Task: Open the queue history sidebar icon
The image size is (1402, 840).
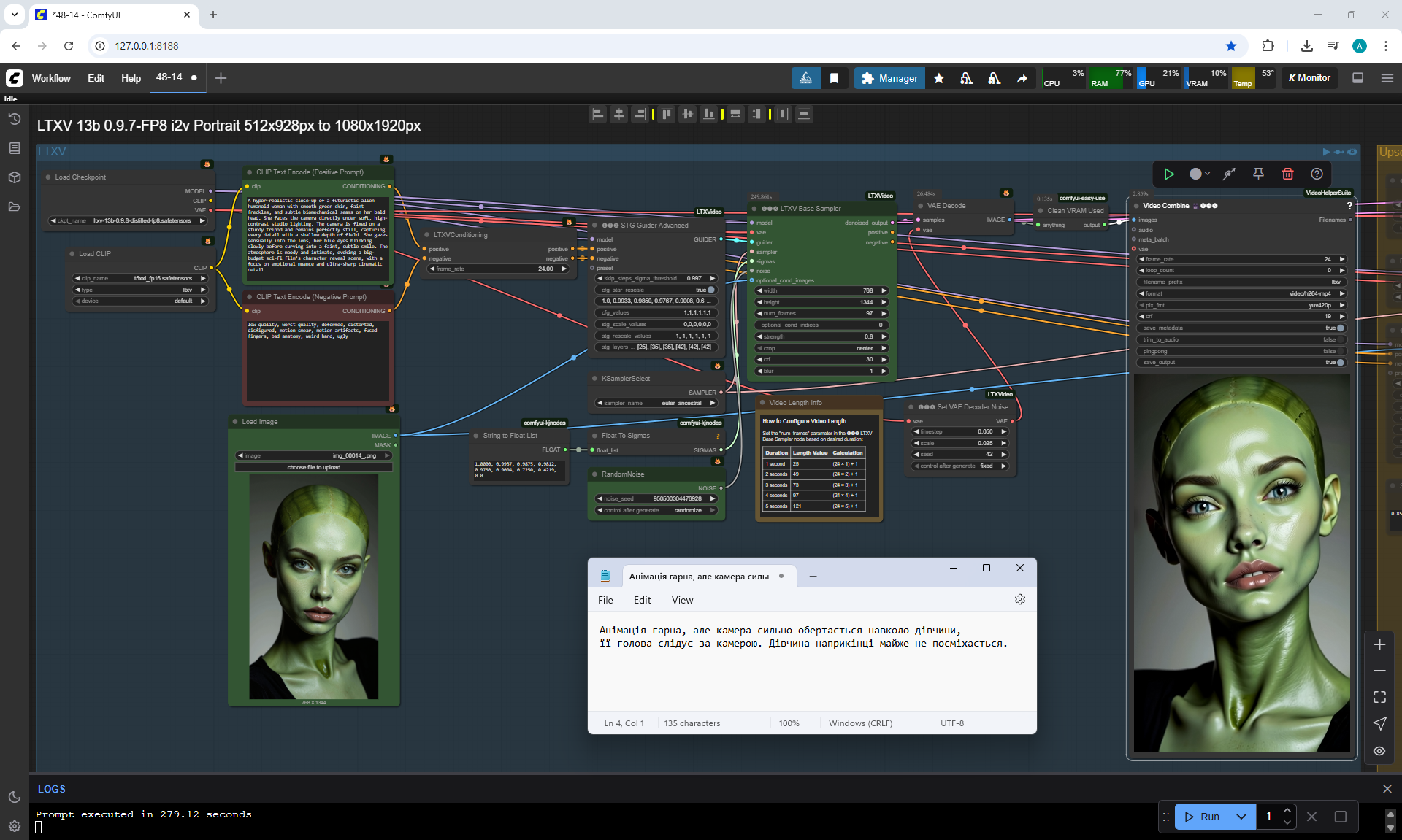Action: tap(15, 119)
